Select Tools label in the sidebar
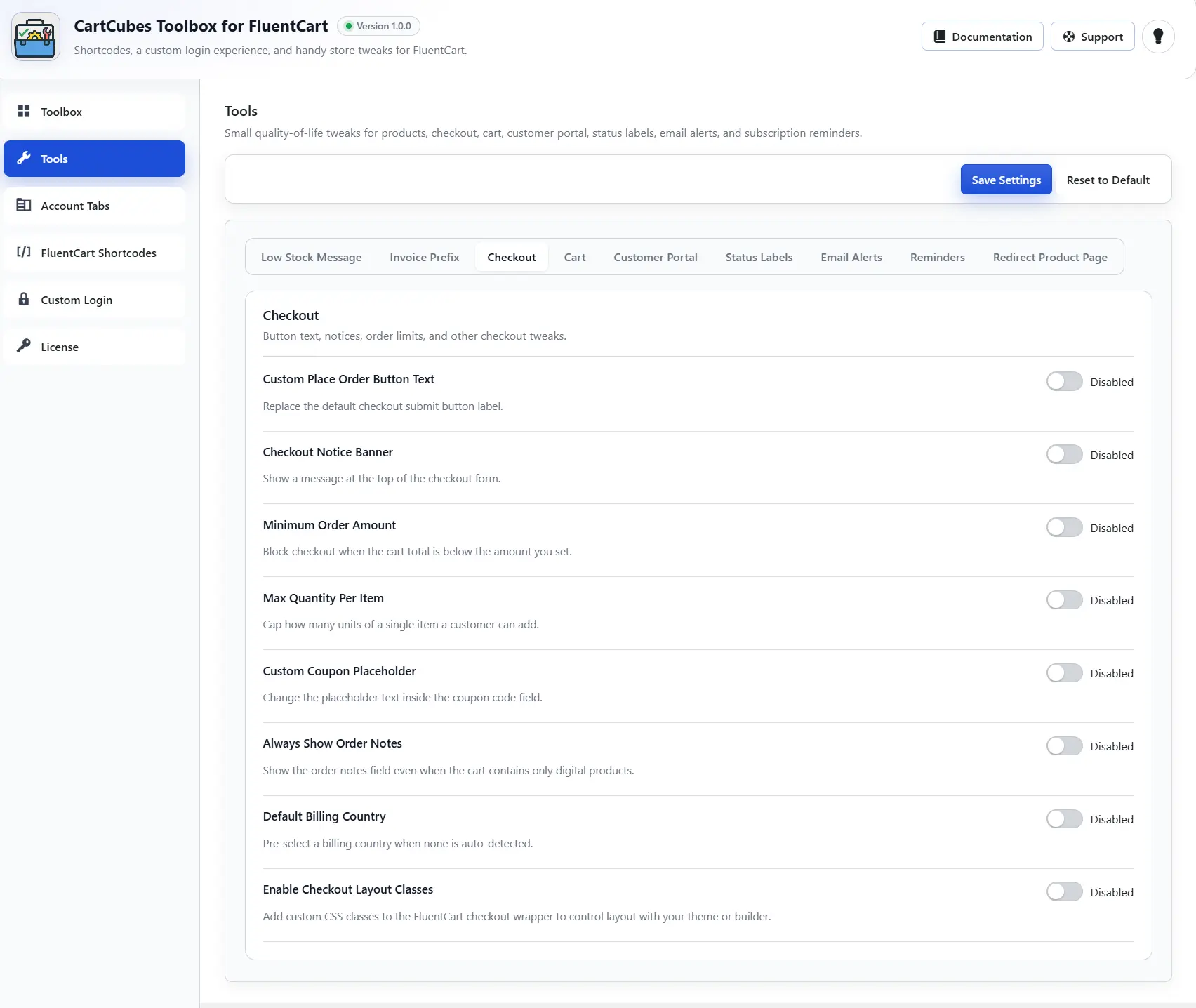The width and height of the screenshot is (1196, 1008). click(x=54, y=159)
